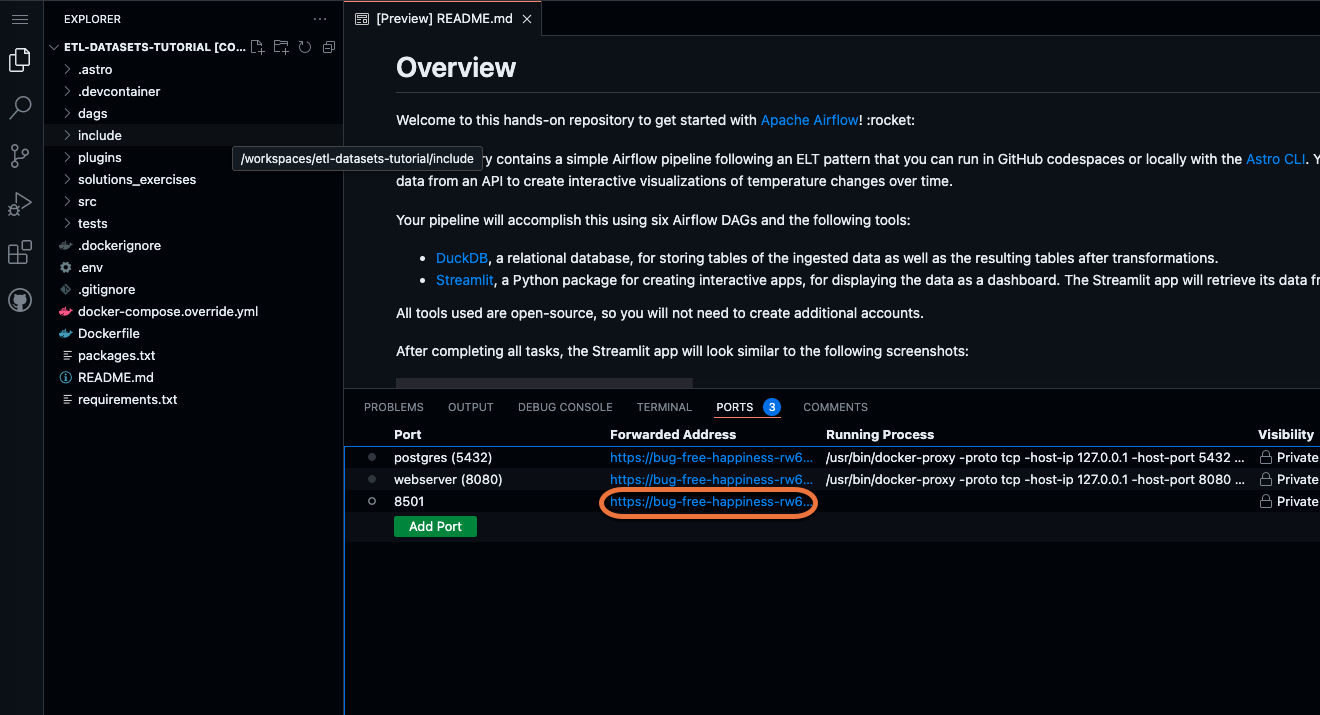
Task: Open the hamburger menu icon
Action: (x=20, y=18)
